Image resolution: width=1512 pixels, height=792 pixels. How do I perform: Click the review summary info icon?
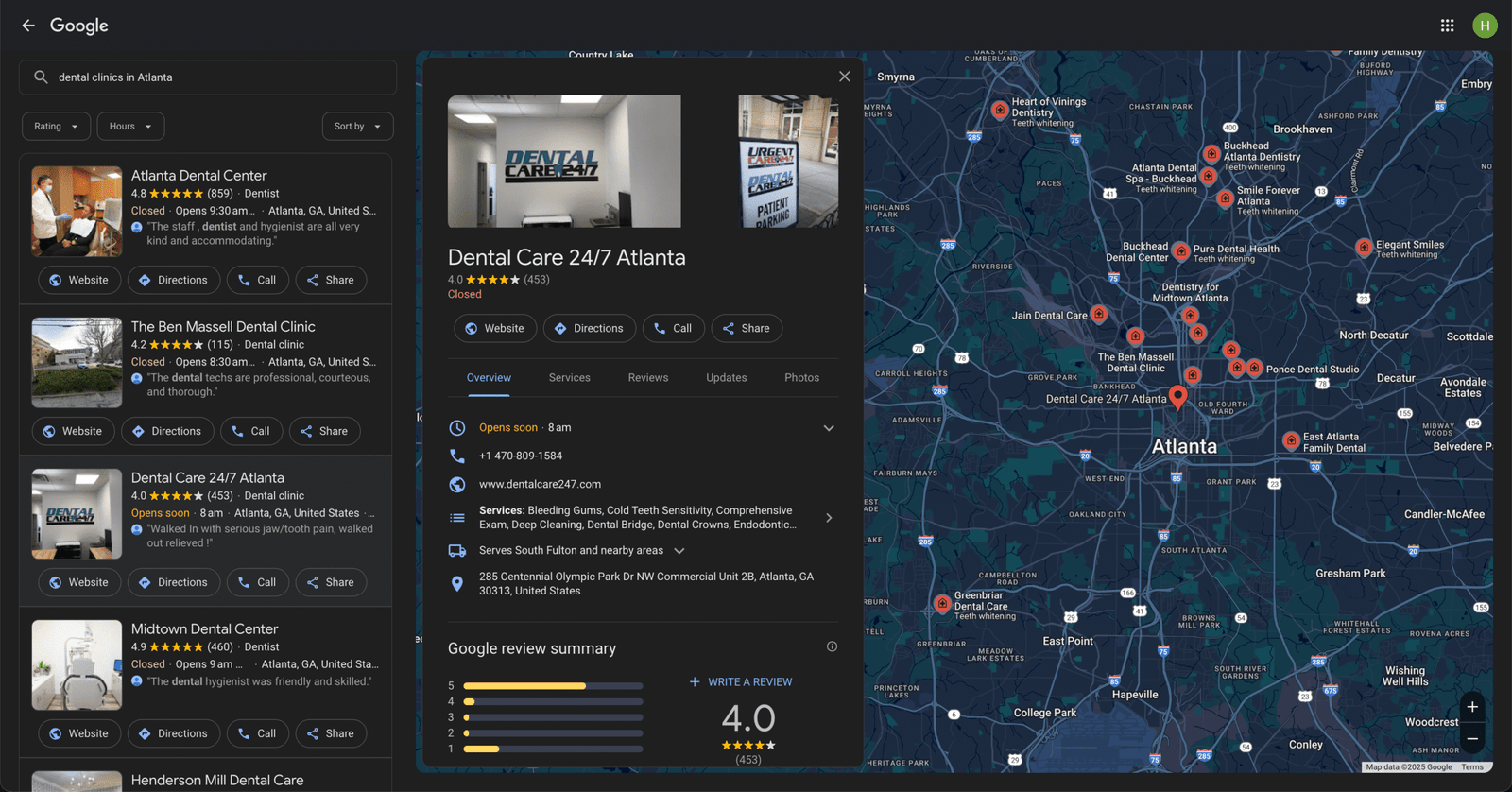coord(832,646)
